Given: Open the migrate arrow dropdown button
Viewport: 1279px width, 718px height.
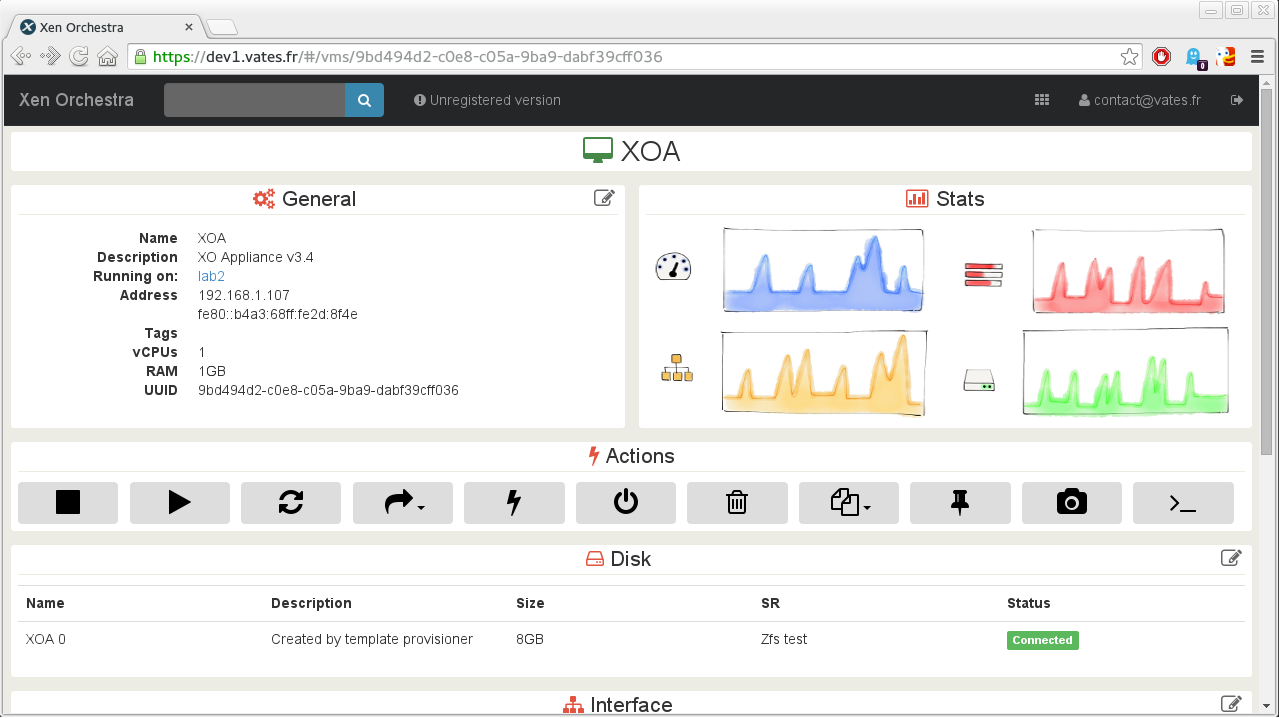Looking at the screenshot, I should [403, 503].
